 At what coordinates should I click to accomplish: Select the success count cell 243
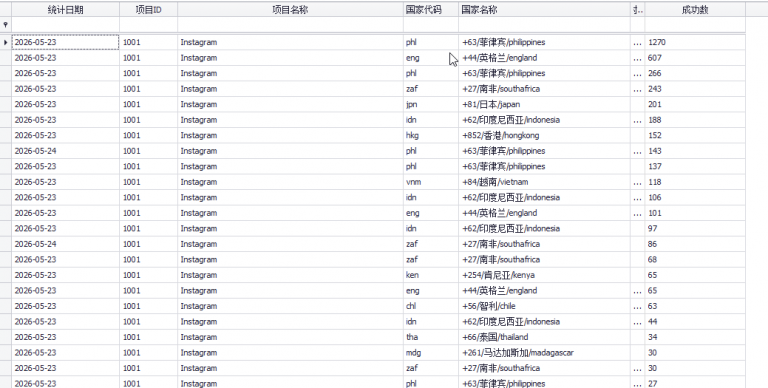click(x=695, y=89)
